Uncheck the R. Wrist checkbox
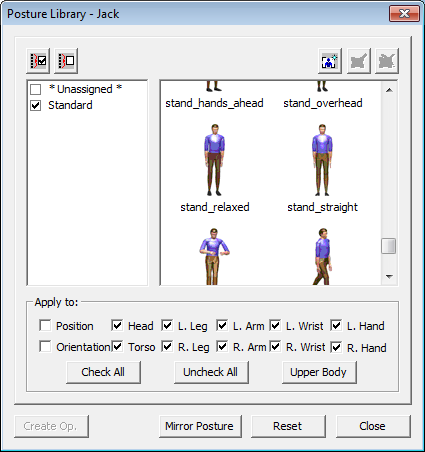425x452 pixels. (x=275, y=347)
